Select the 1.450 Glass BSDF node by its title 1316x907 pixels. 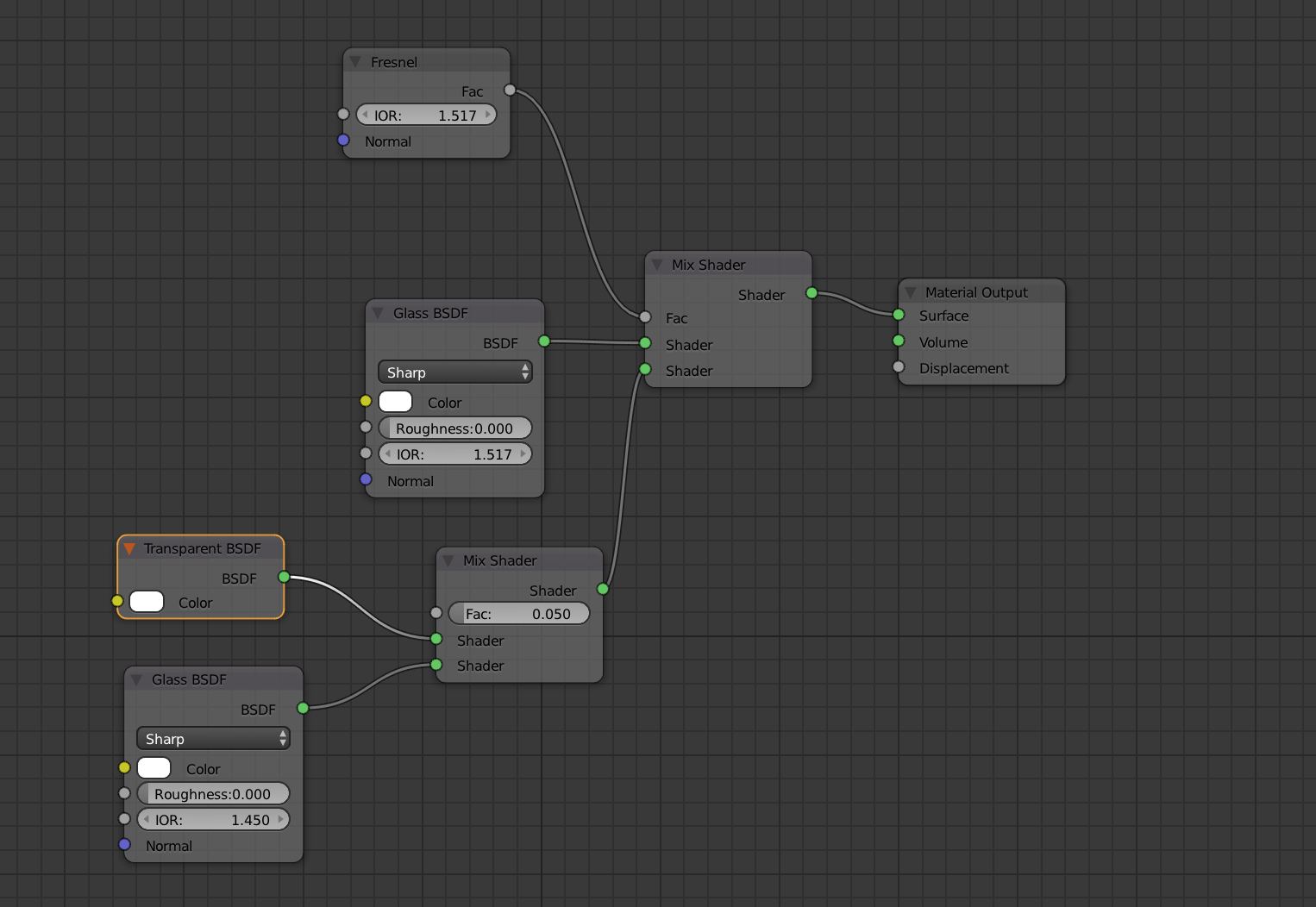pos(189,679)
